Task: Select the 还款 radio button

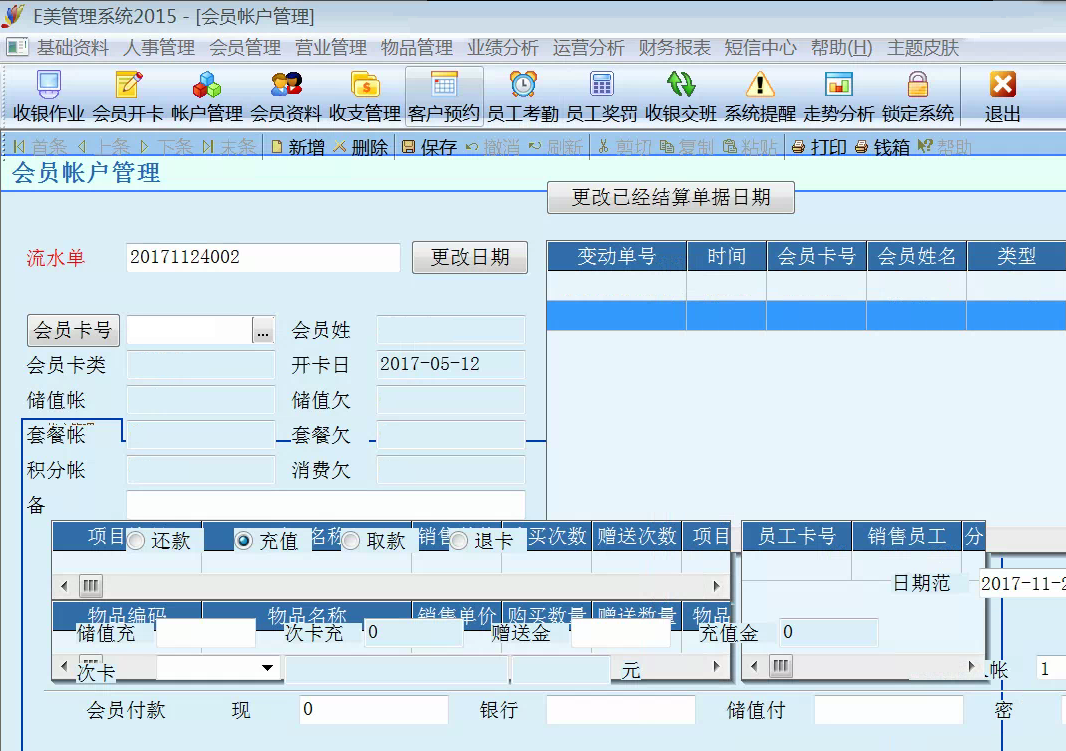Action: click(137, 541)
